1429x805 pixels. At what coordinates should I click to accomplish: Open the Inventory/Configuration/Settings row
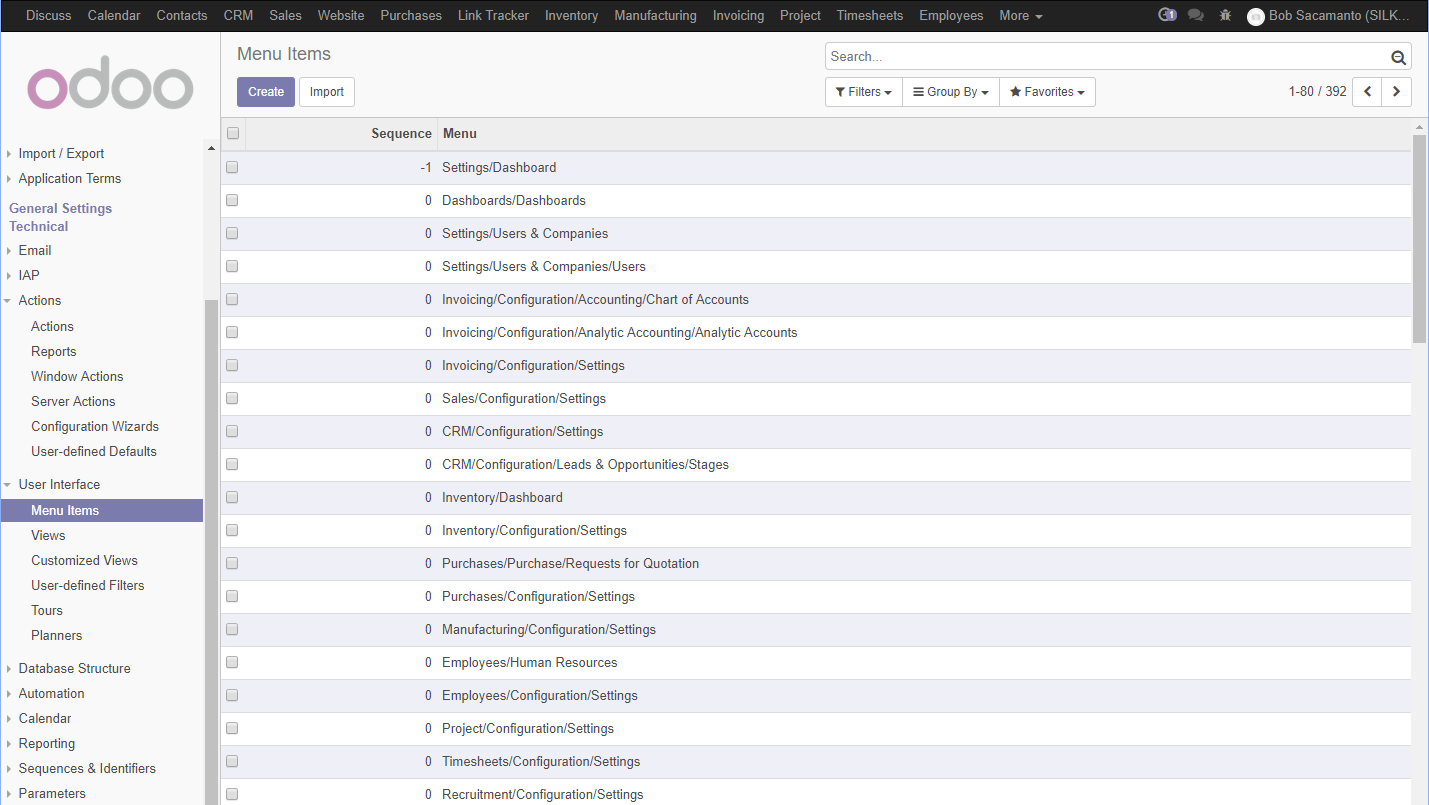(816, 530)
